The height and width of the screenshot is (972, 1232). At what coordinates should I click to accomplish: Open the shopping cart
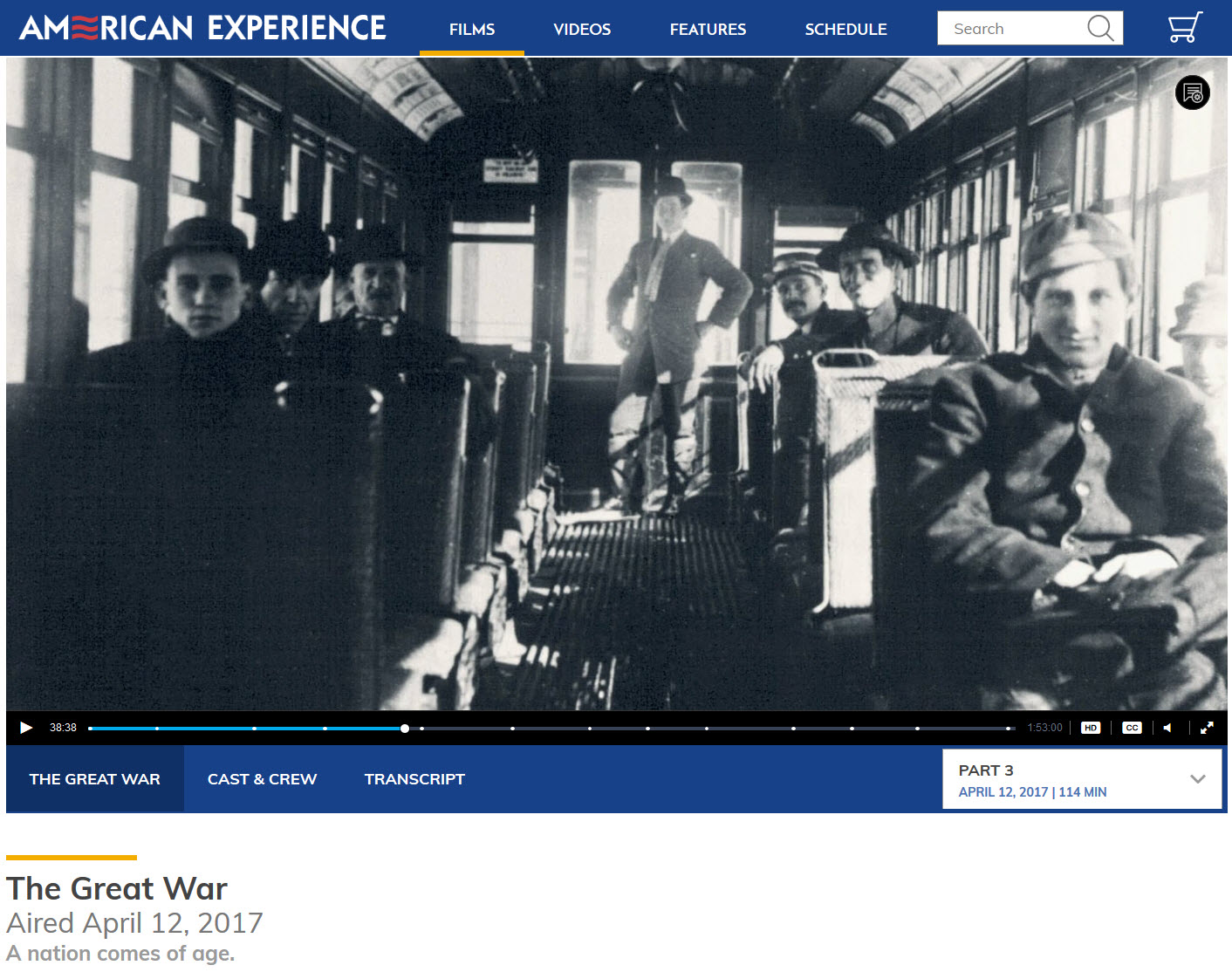pos(1184,28)
